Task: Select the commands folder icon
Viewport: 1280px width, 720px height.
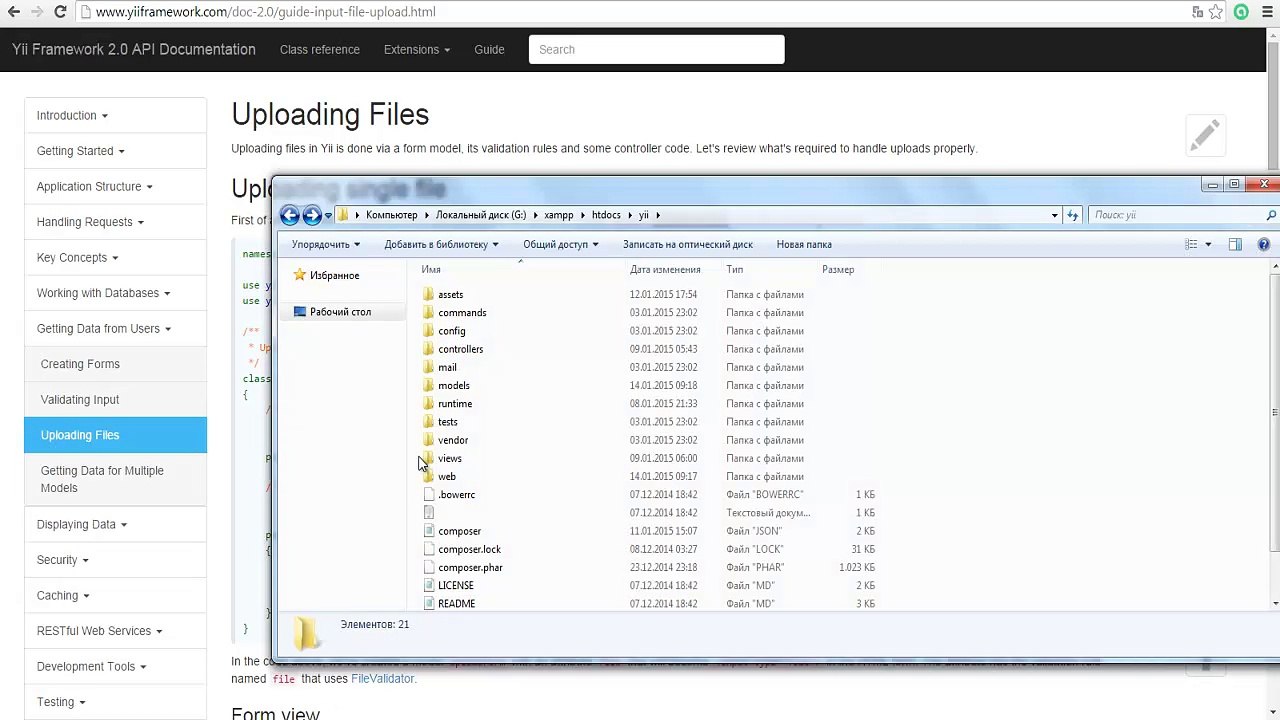Action: tap(428, 312)
